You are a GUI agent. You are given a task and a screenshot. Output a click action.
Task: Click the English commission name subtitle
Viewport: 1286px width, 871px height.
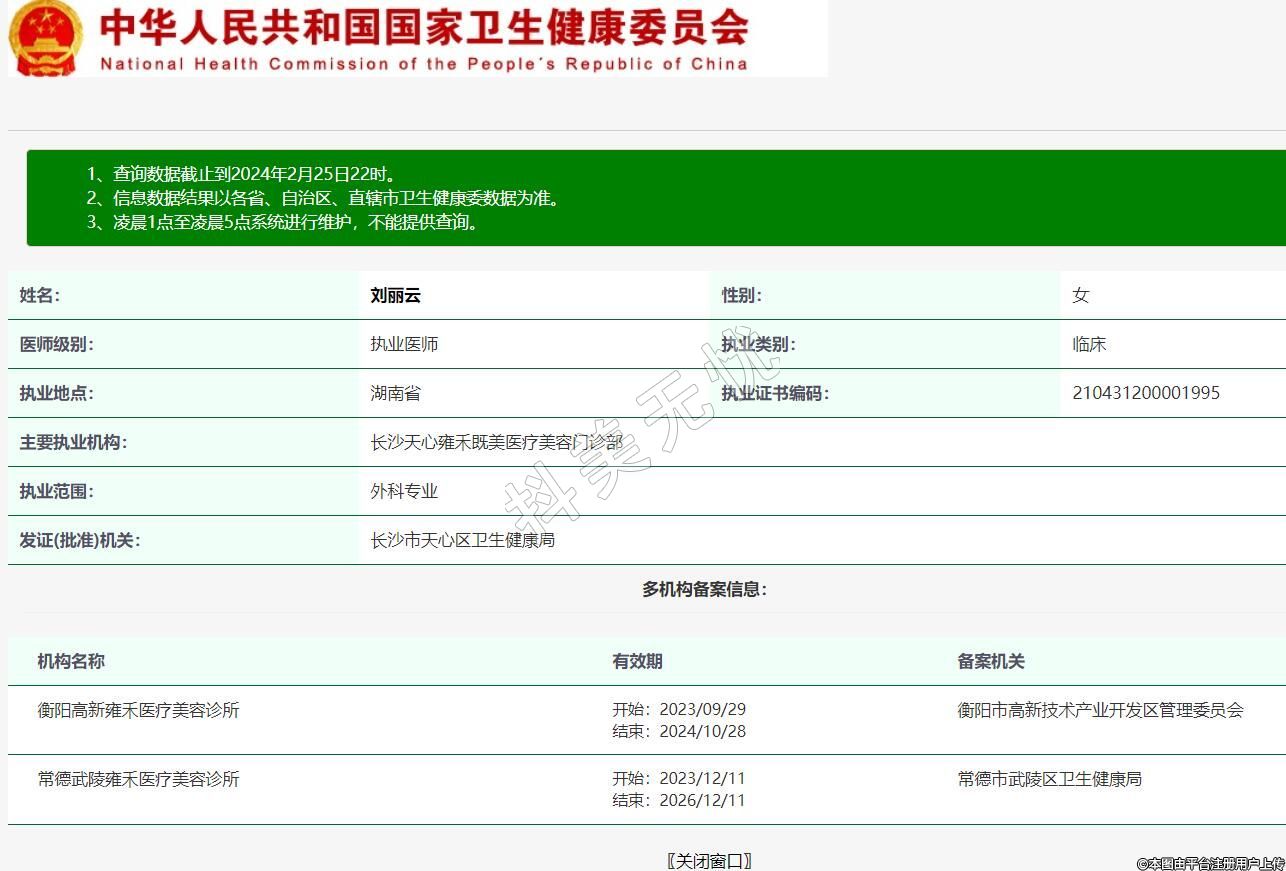[423, 64]
